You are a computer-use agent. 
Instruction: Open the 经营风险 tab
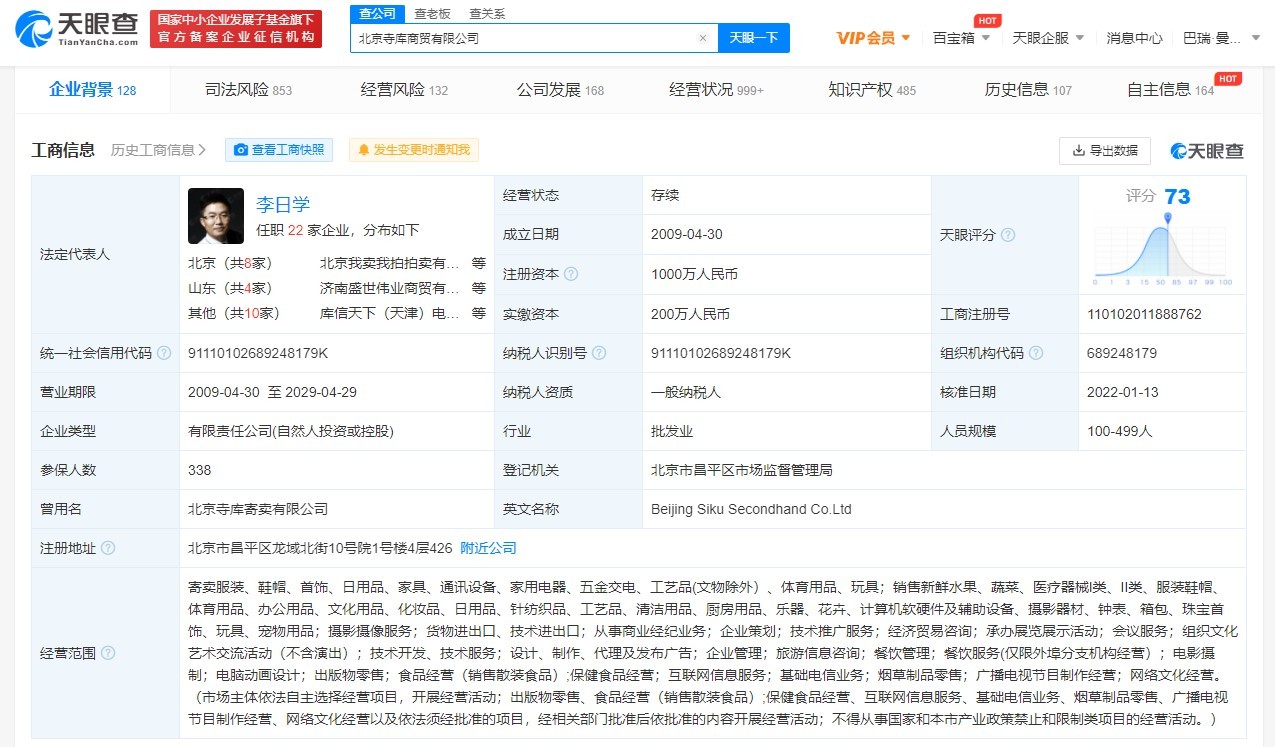tap(404, 90)
